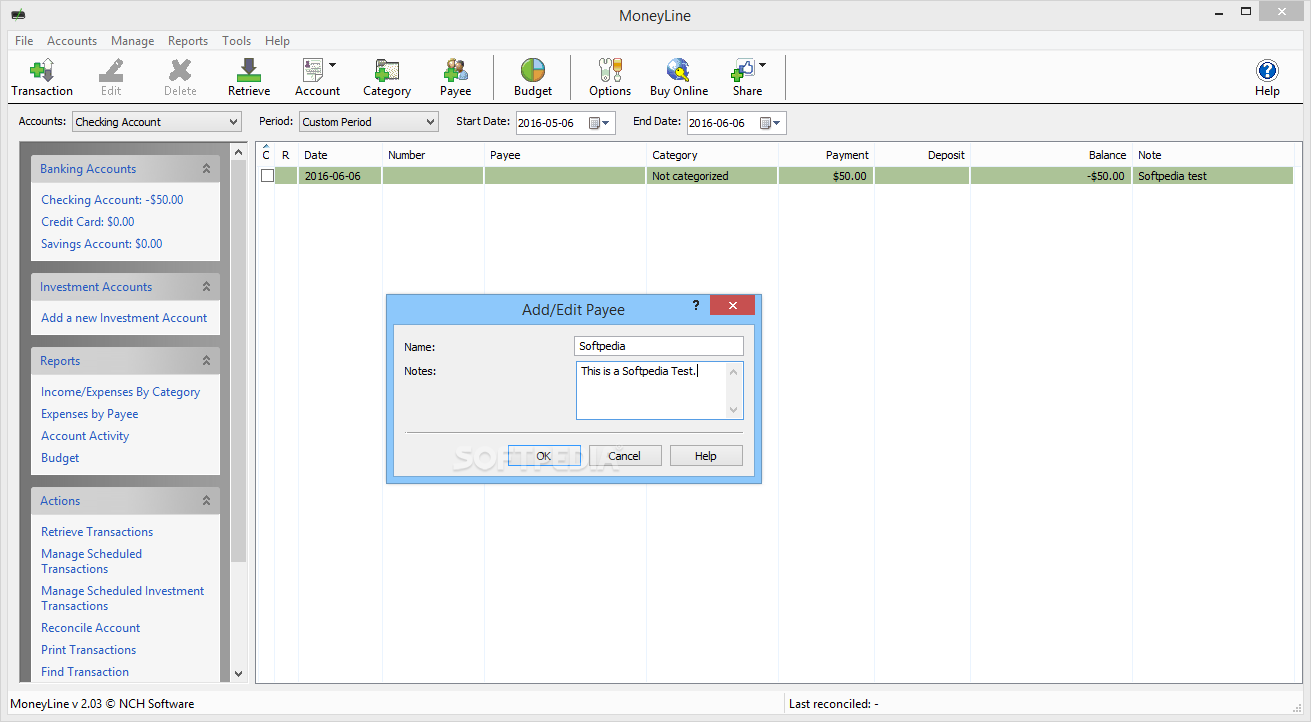The height and width of the screenshot is (722, 1311).
Task: Click Manage Scheduled Investment Transactions link
Action: 123,598
